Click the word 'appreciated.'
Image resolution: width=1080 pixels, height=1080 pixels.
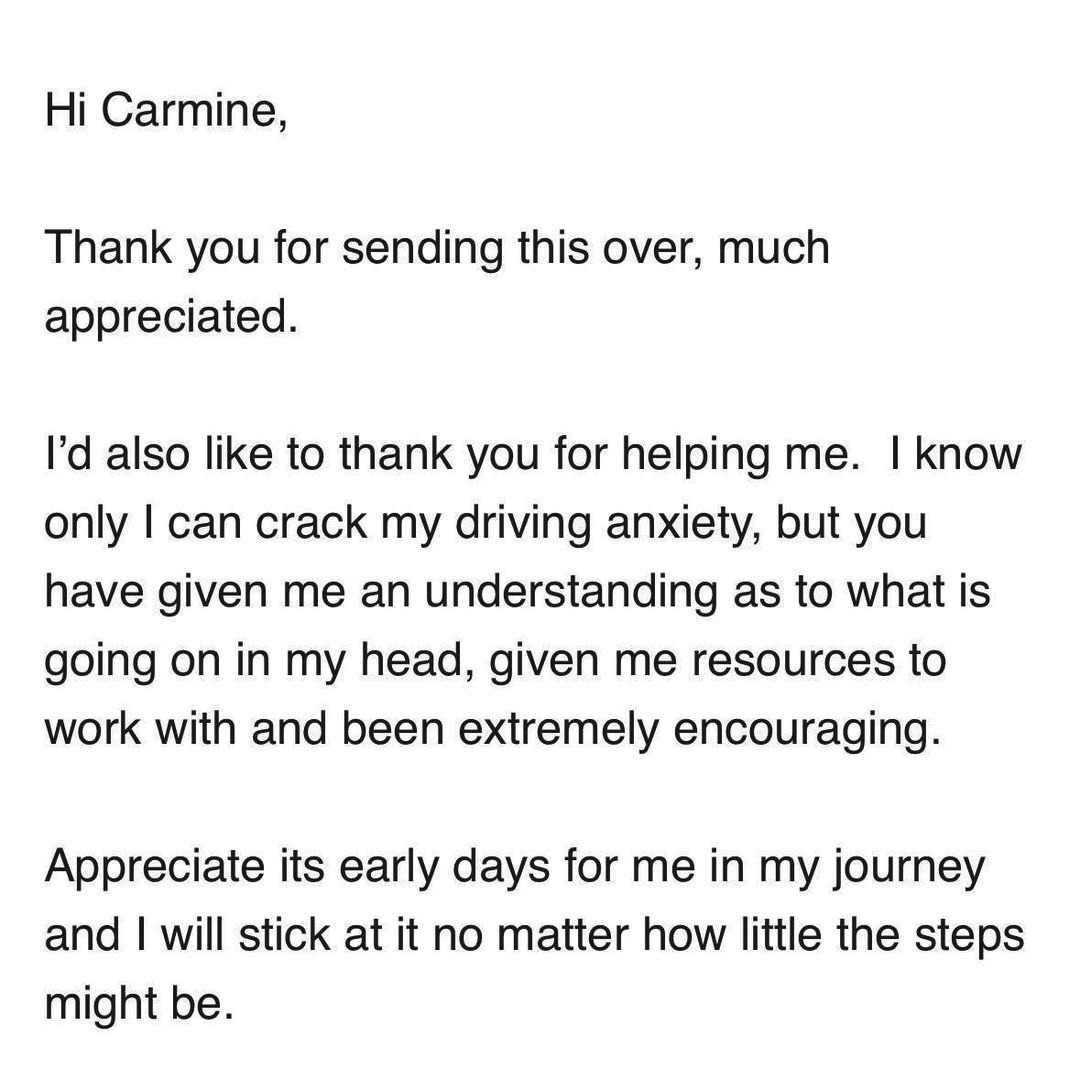pos(172,316)
